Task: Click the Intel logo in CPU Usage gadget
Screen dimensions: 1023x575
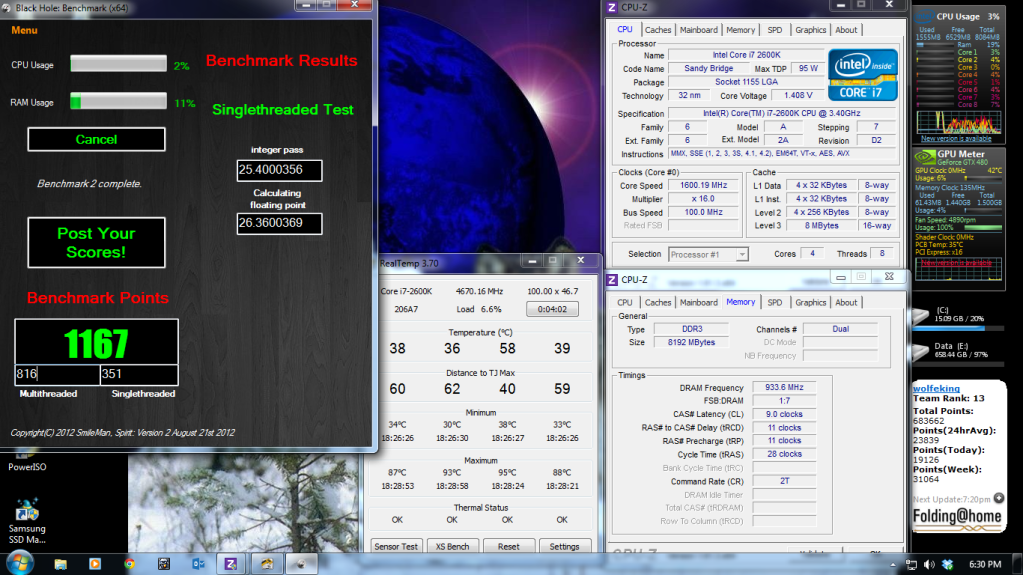Action: (x=925, y=16)
